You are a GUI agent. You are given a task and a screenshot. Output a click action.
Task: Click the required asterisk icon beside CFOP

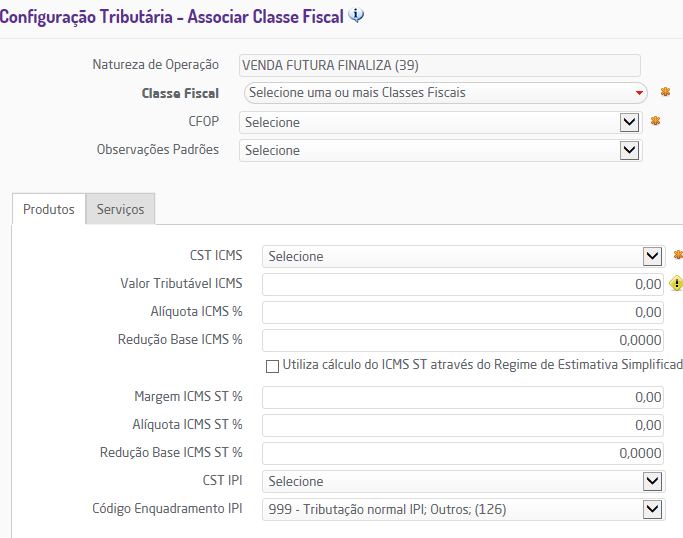656,121
